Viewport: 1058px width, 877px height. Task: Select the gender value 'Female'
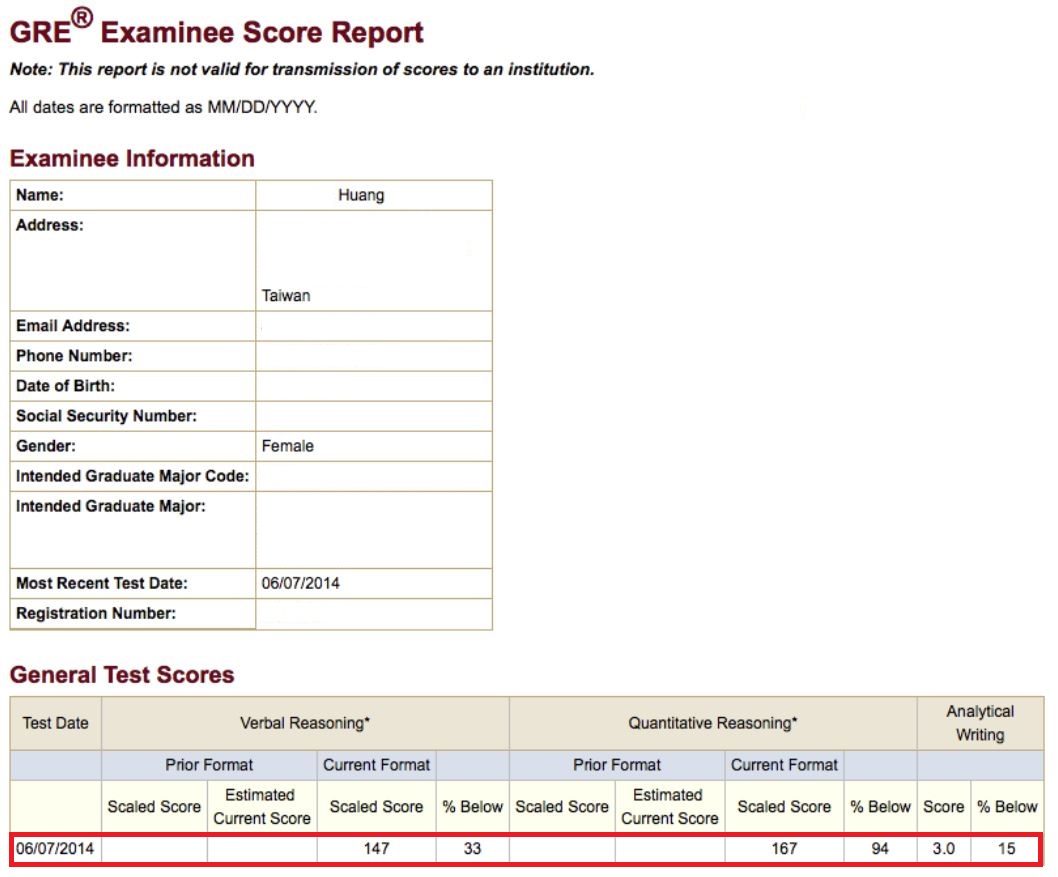pyautogui.click(x=287, y=446)
